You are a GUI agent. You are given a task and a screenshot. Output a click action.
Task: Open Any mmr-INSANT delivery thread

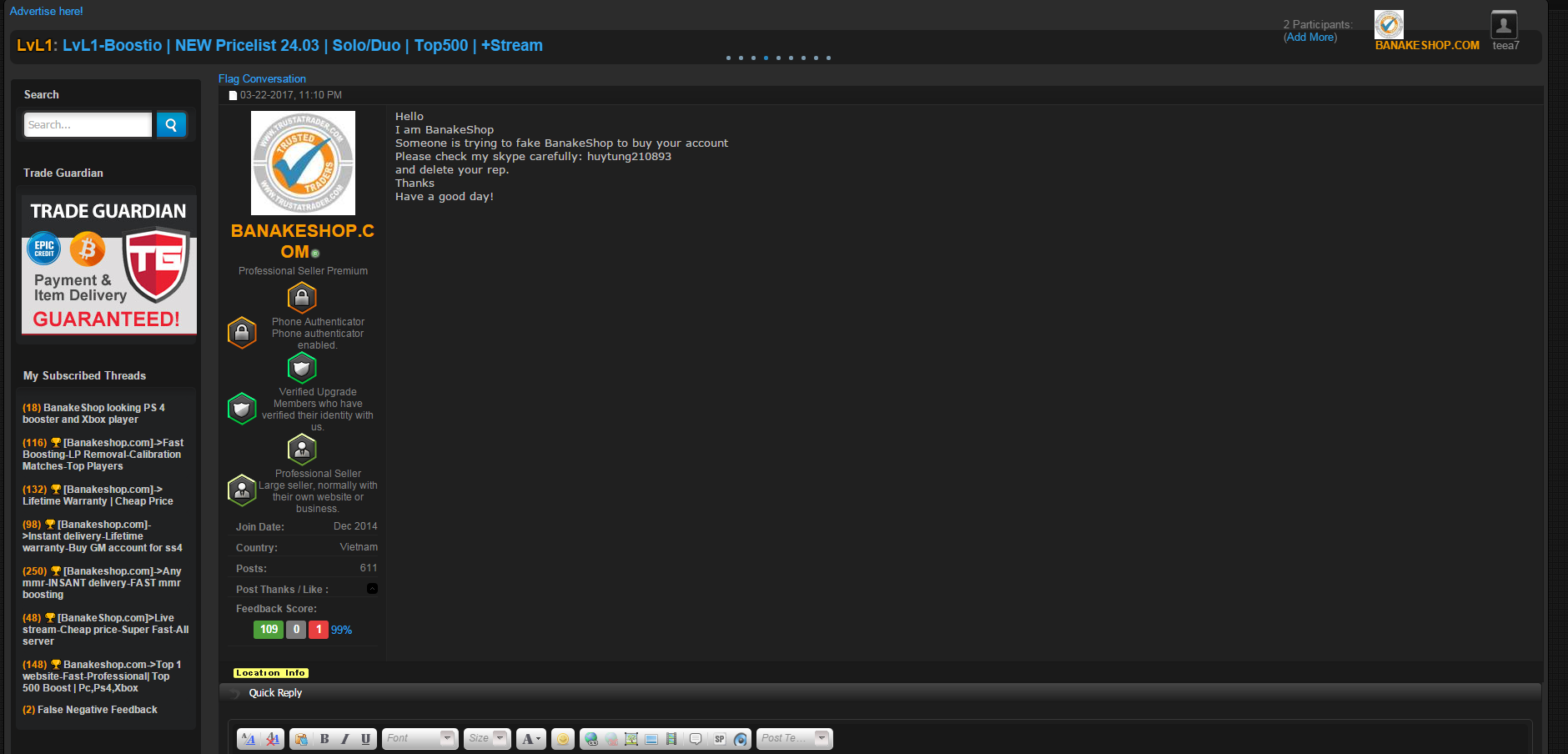102,583
